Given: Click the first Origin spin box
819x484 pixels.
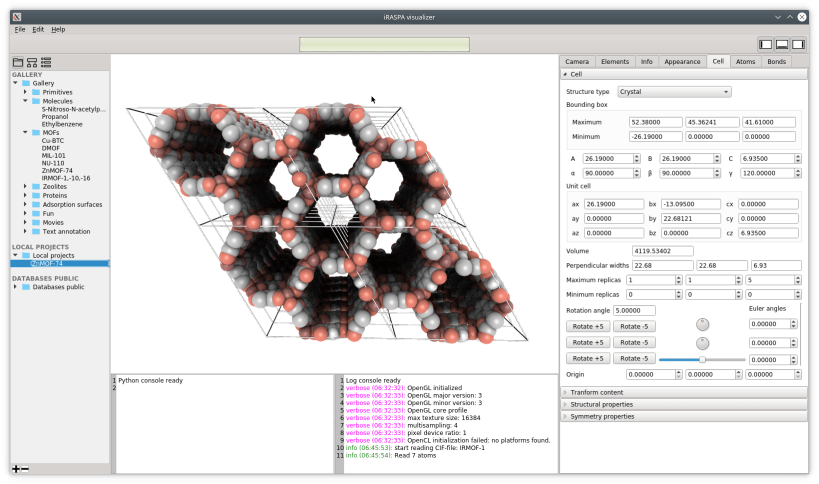Looking at the screenshot, I should coord(653,374).
